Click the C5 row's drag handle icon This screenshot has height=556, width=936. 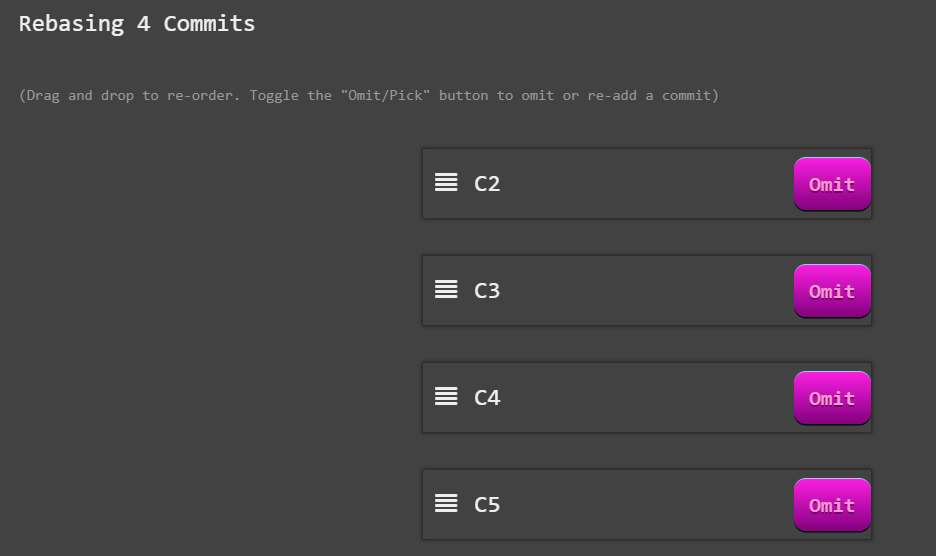pos(446,503)
